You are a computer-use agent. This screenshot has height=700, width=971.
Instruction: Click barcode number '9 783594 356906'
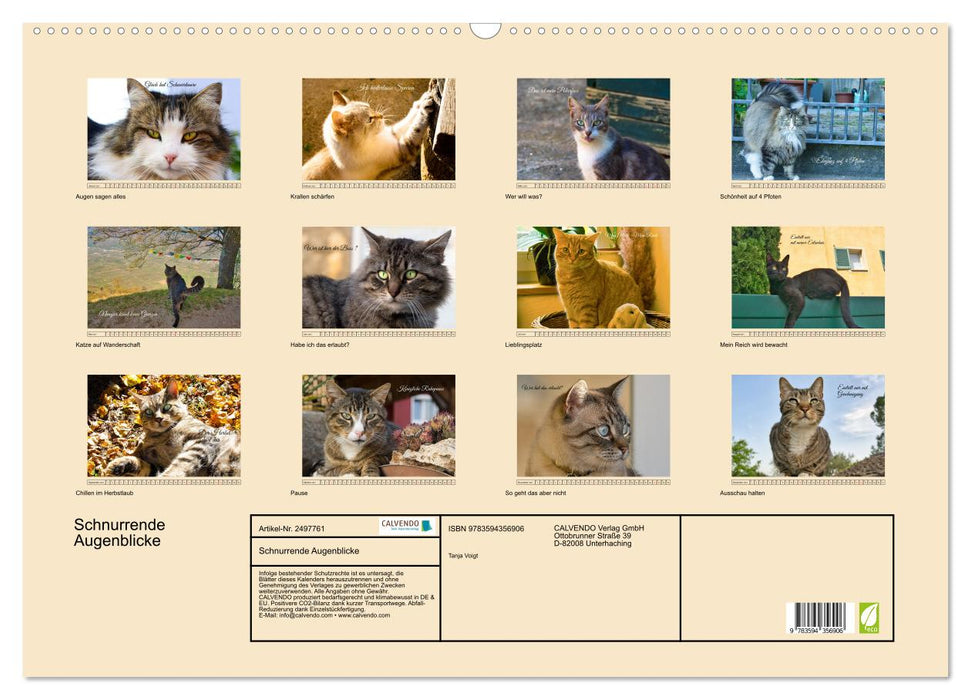click(816, 630)
